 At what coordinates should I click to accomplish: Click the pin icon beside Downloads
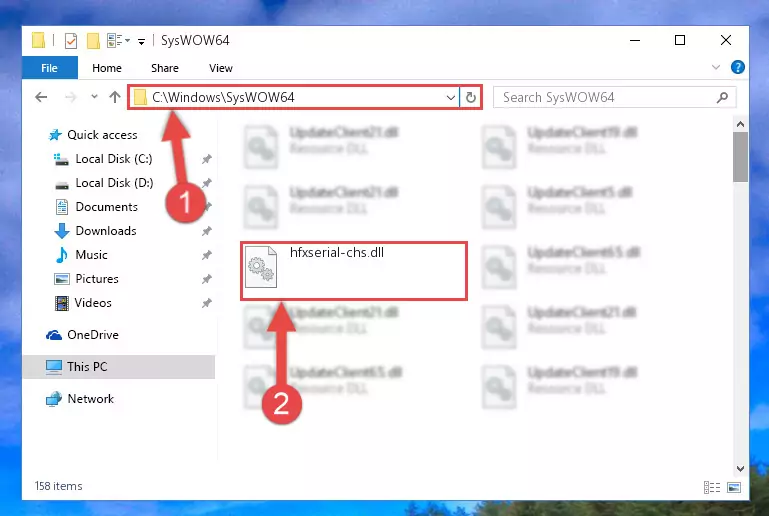[x=206, y=231]
